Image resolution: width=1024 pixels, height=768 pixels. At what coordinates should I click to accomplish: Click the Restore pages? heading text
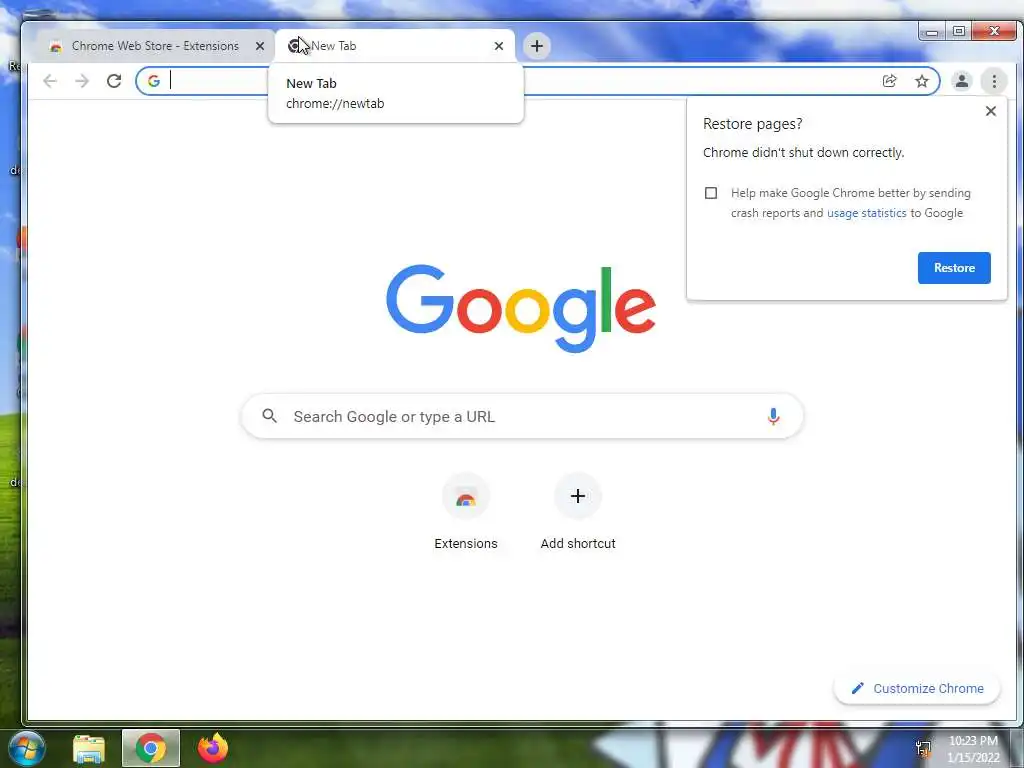point(752,124)
